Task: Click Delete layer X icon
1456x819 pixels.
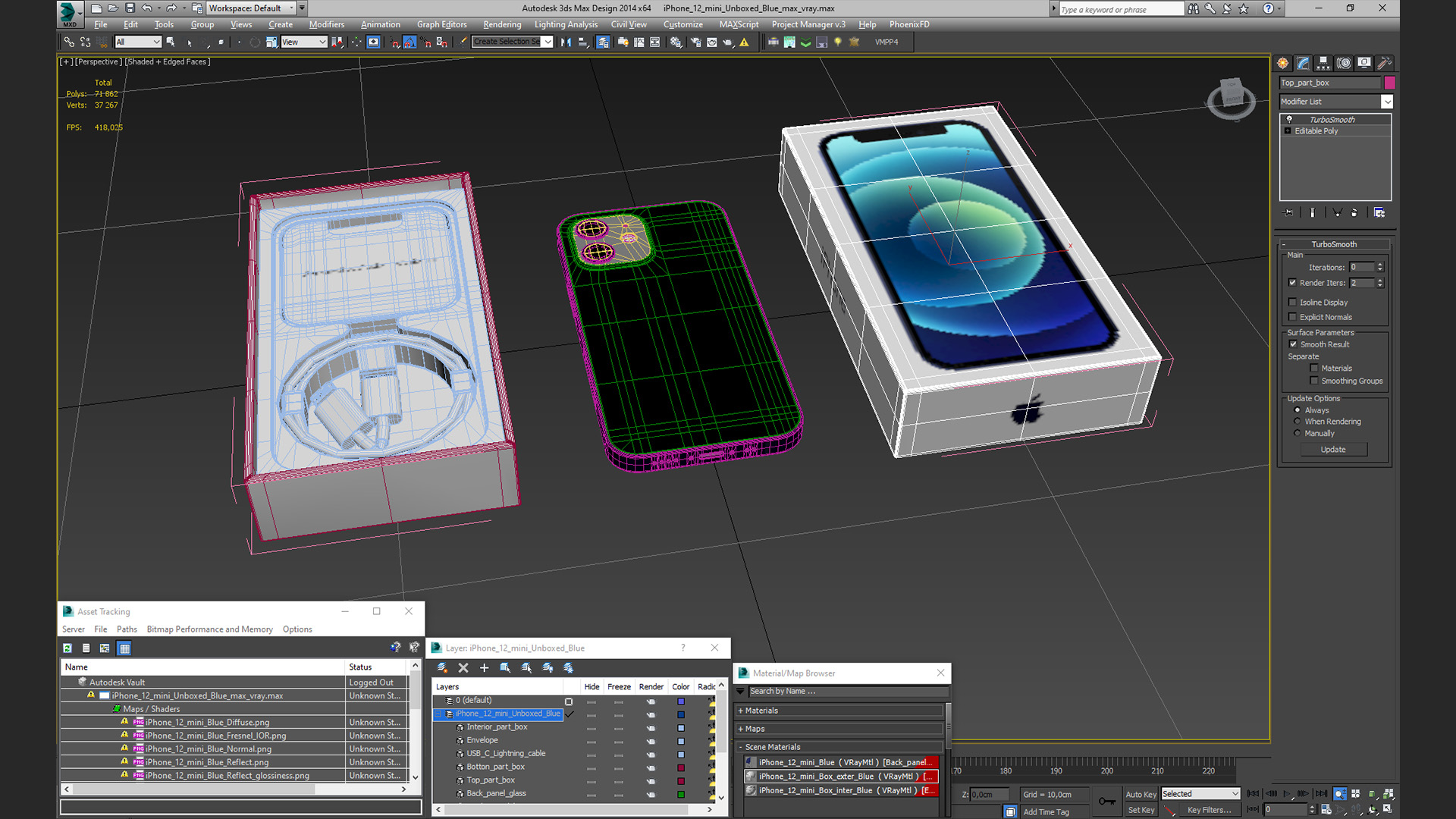Action: (x=463, y=668)
